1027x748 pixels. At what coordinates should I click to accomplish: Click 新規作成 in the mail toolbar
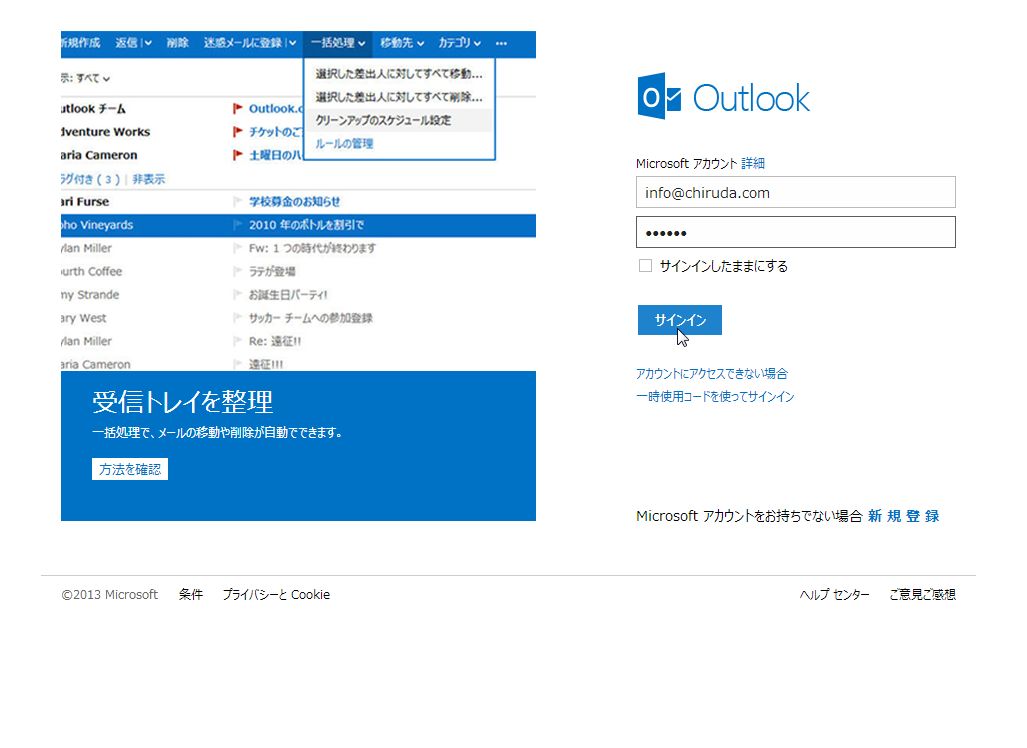81,43
